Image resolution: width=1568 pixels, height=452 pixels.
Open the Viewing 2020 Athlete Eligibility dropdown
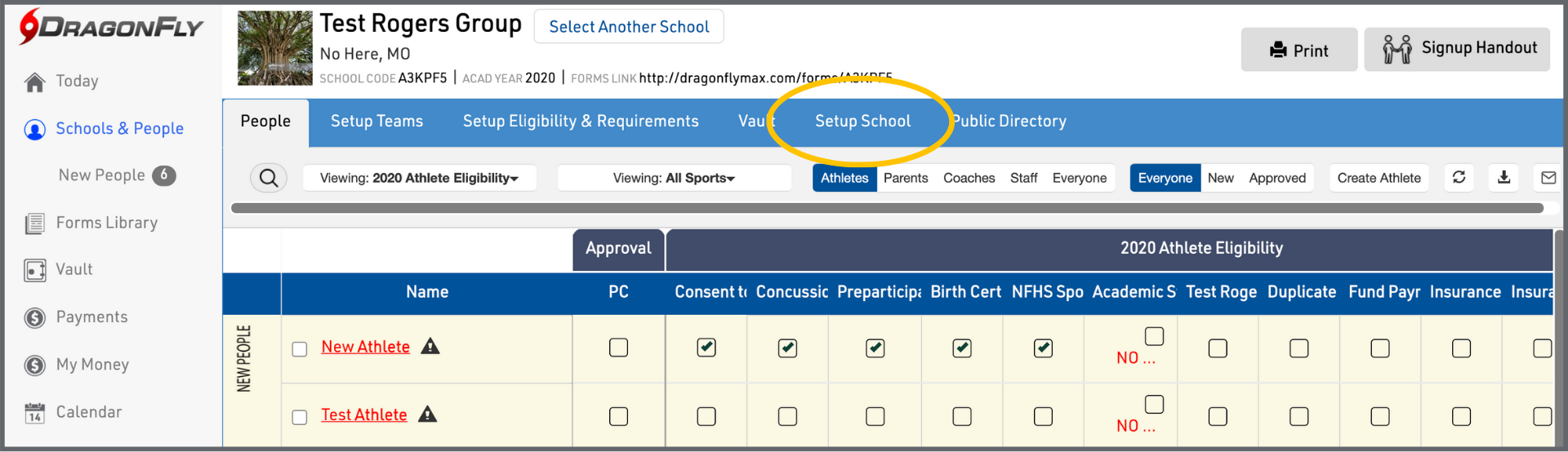[x=419, y=178]
